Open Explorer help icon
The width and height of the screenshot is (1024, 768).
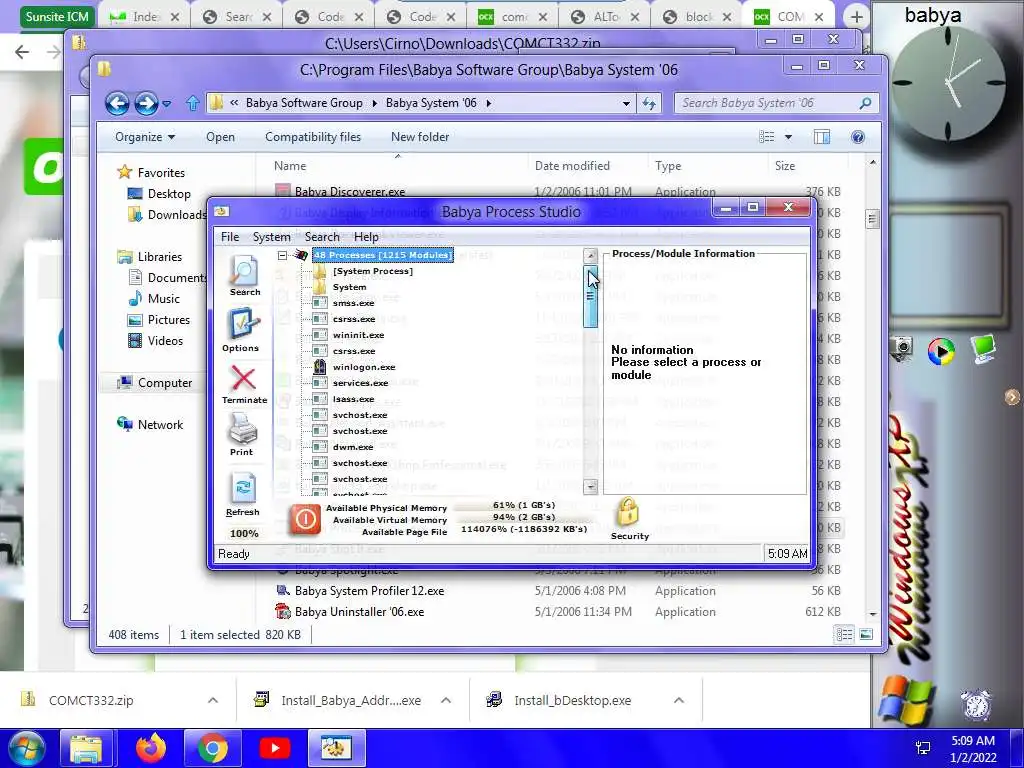click(x=858, y=137)
